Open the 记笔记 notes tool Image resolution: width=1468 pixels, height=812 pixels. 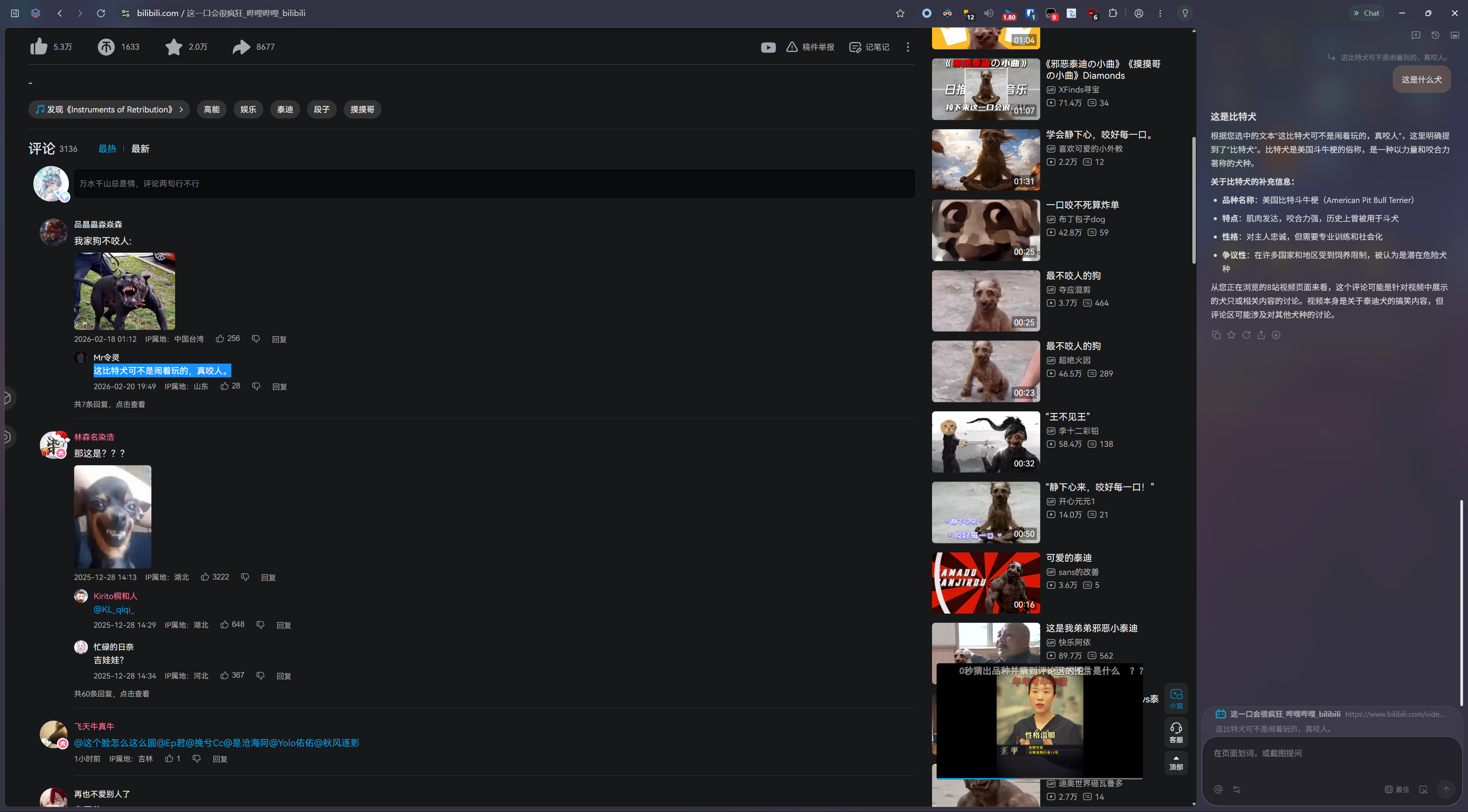click(869, 47)
